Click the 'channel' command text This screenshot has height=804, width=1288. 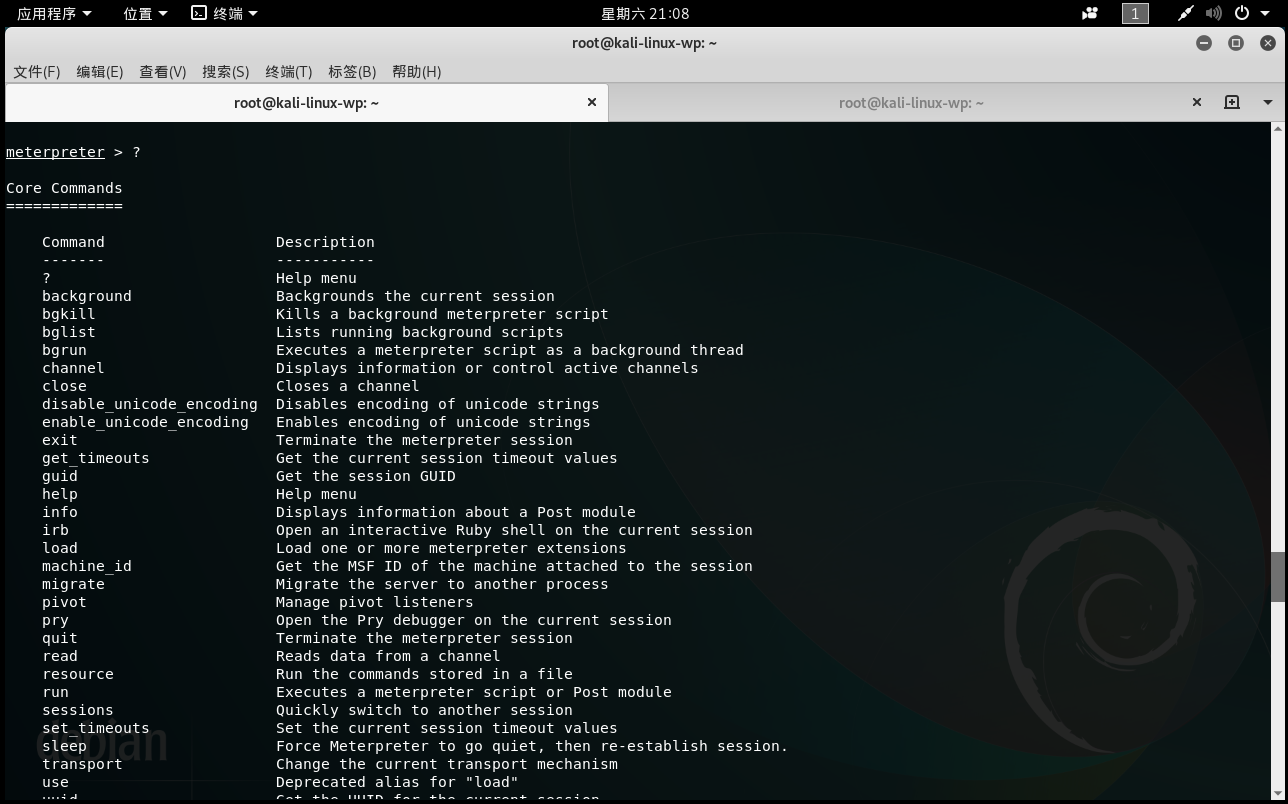click(x=73, y=368)
